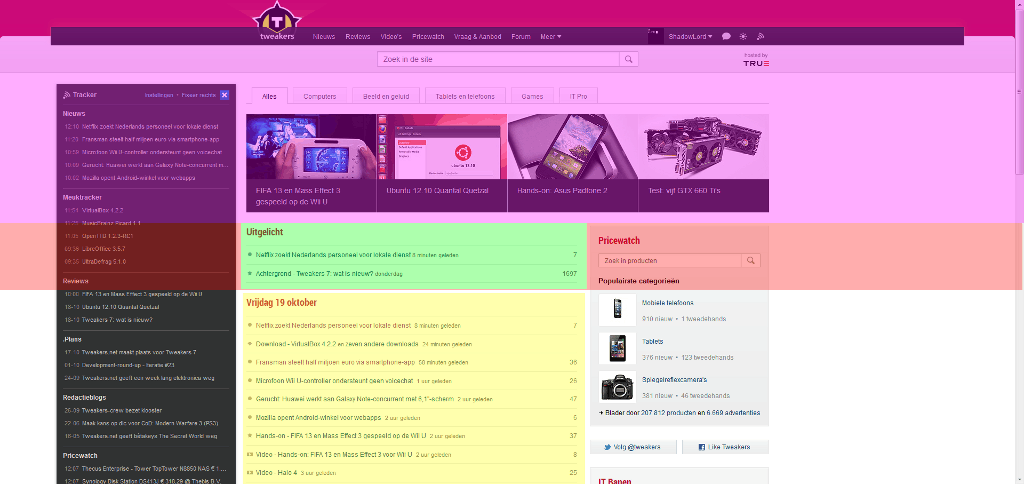
Task: Open the Spiegelreflexcamera's camera image
Action: [x=617, y=387]
